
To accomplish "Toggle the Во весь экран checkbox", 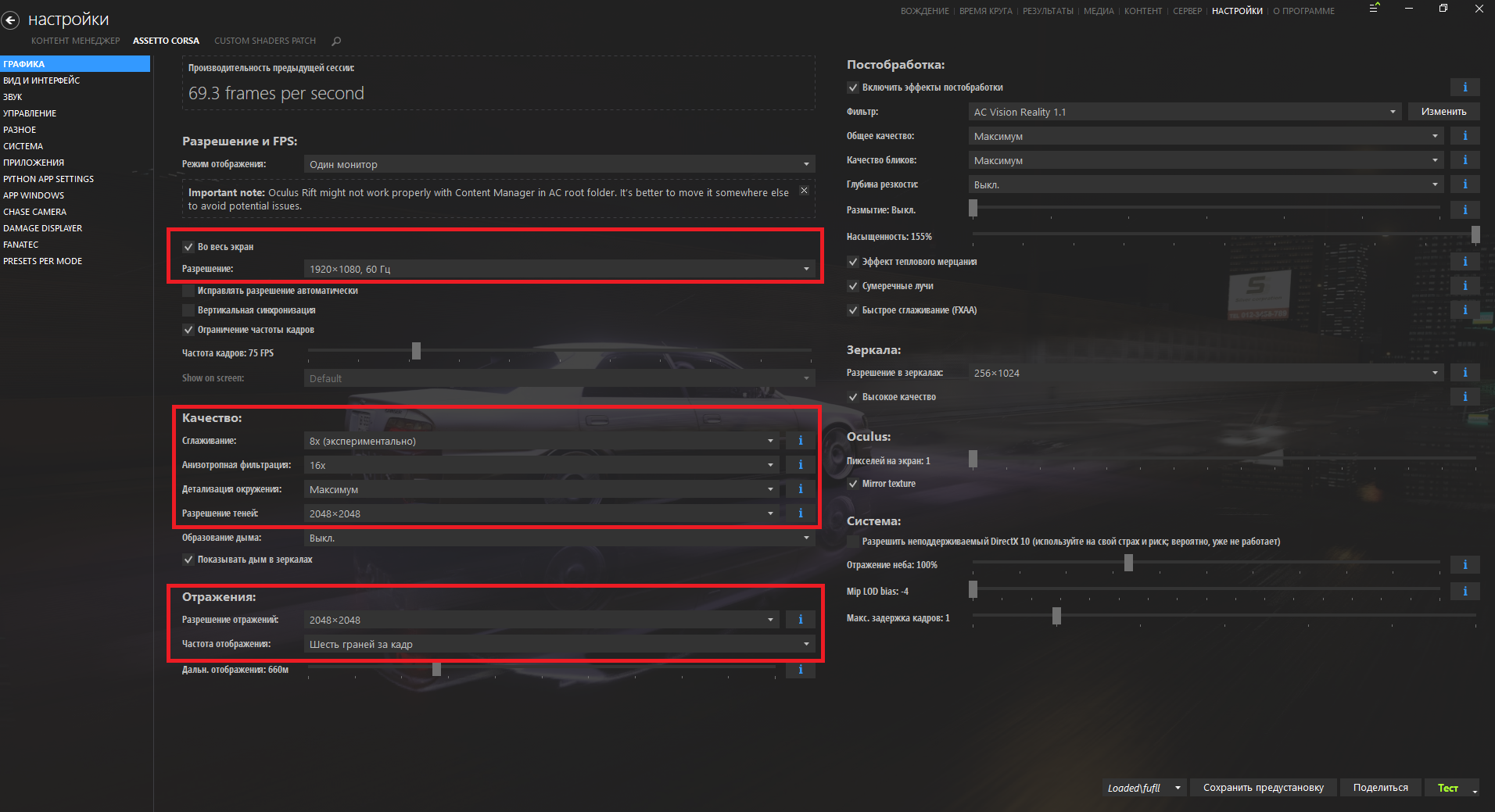I will [188, 247].
